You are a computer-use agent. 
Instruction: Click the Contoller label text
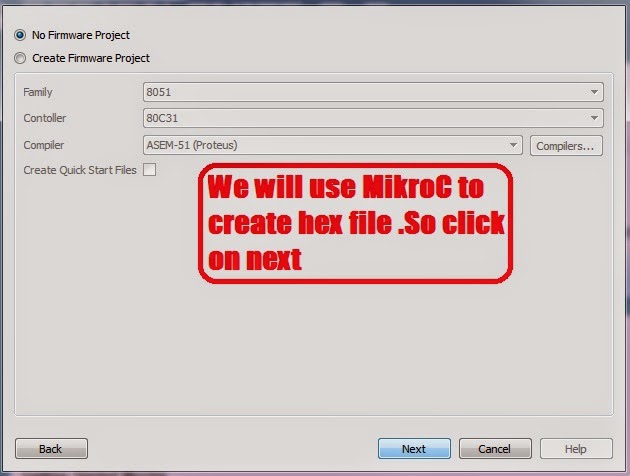(45, 118)
